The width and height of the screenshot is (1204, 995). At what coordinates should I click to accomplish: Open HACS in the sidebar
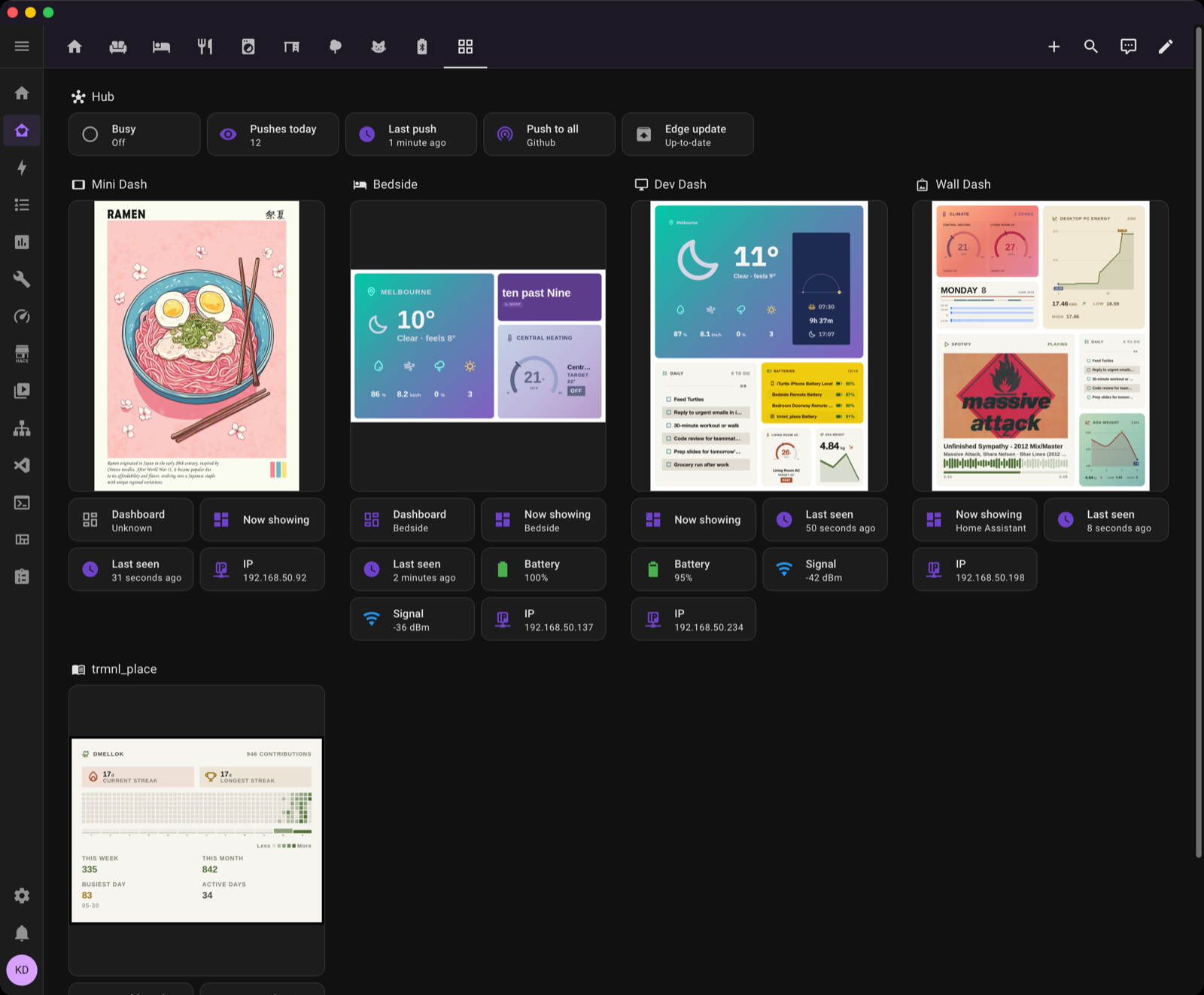tap(22, 354)
